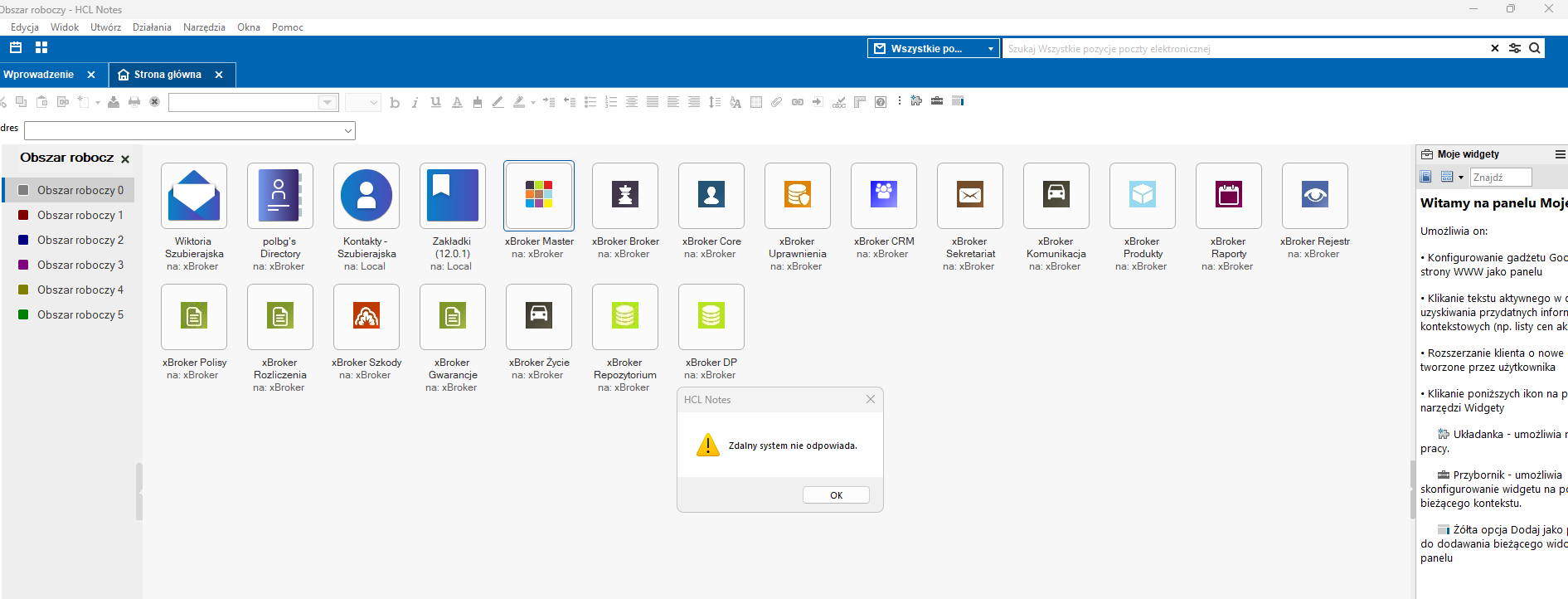This screenshot has height=599, width=1568.
Task: Click the Znajdź widget search field
Action: [1501, 177]
